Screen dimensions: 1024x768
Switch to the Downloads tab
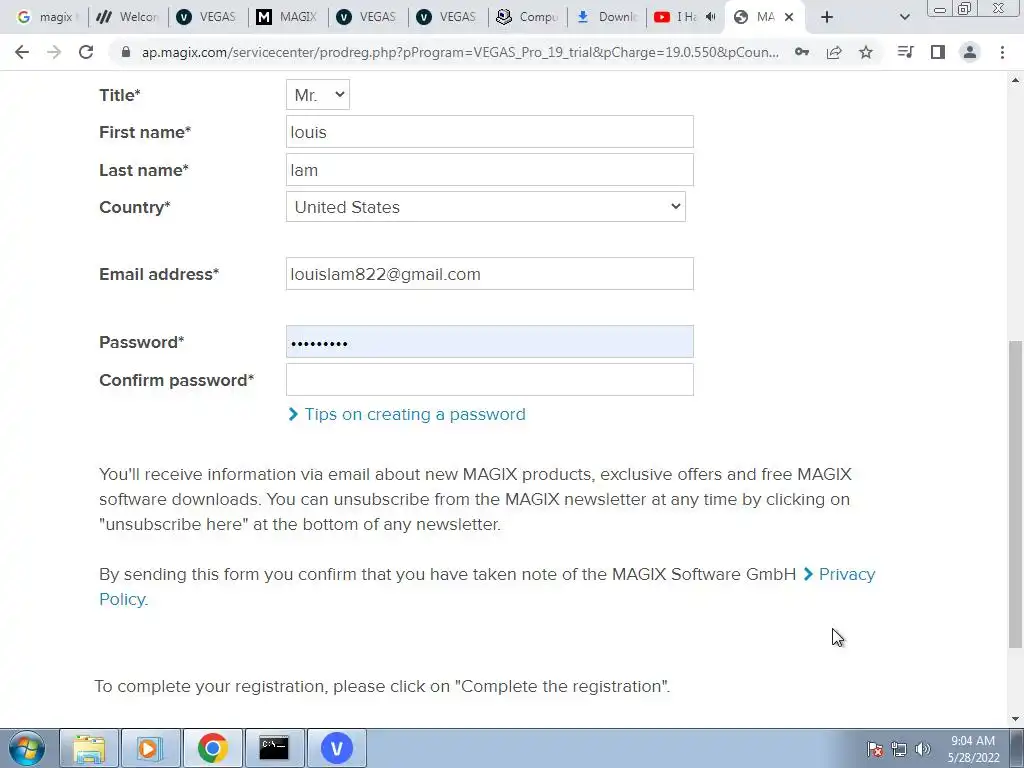pyautogui.click(x=607, y=17)
